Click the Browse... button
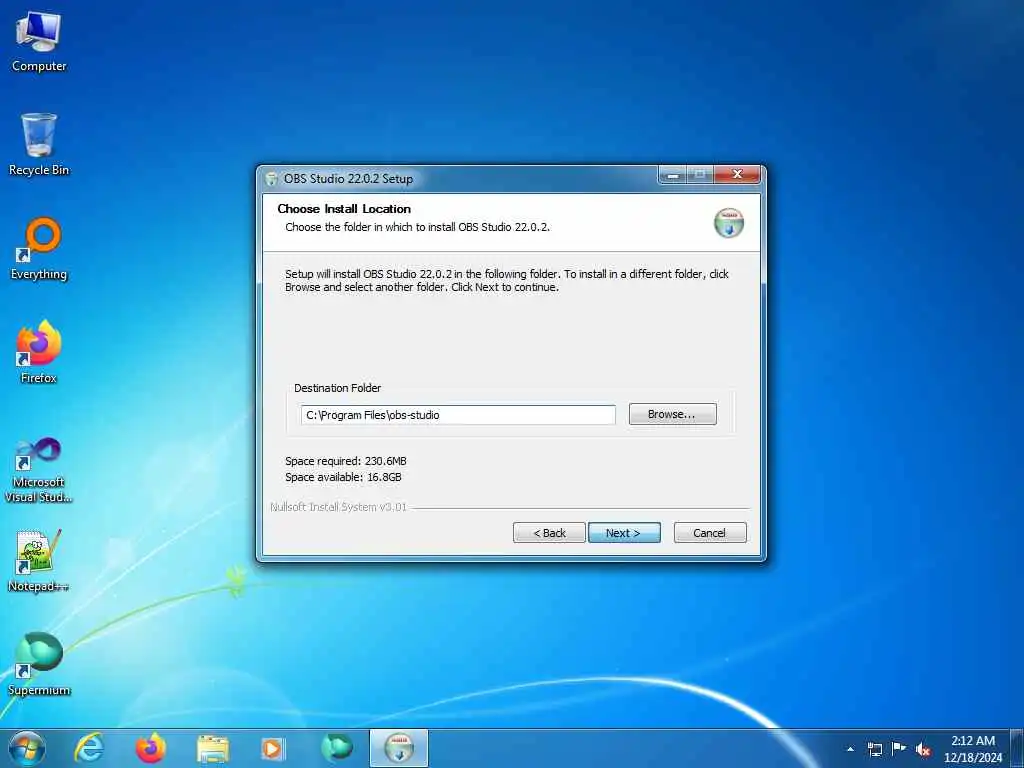 [673, 414]
